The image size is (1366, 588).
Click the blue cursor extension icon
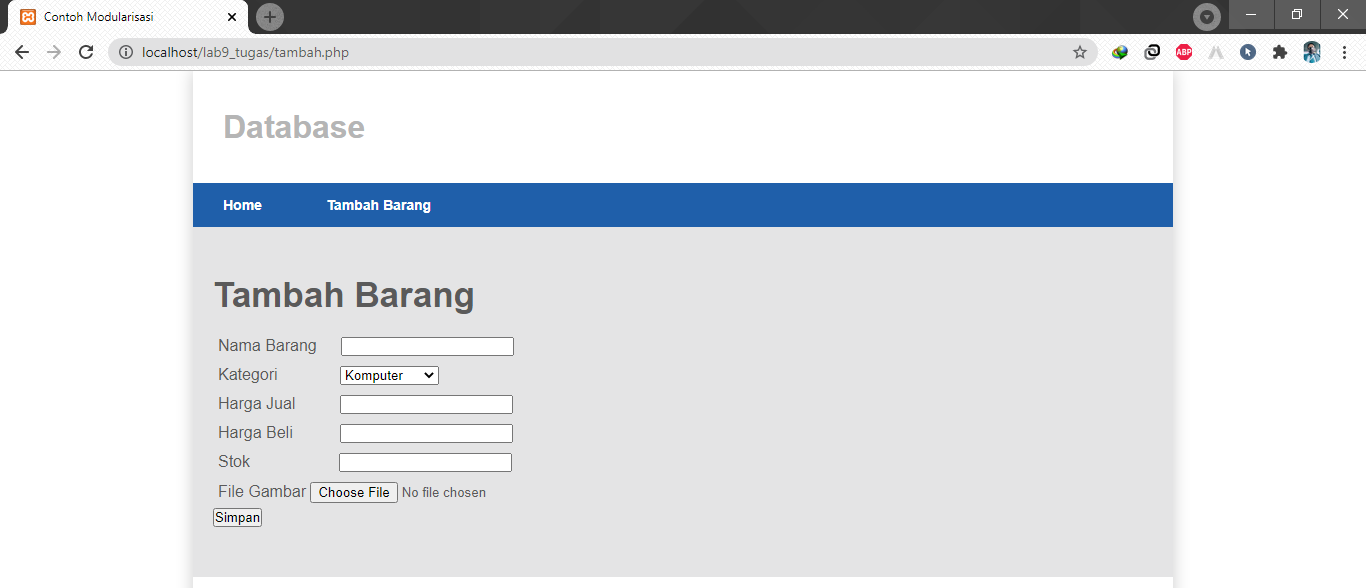1248,52
